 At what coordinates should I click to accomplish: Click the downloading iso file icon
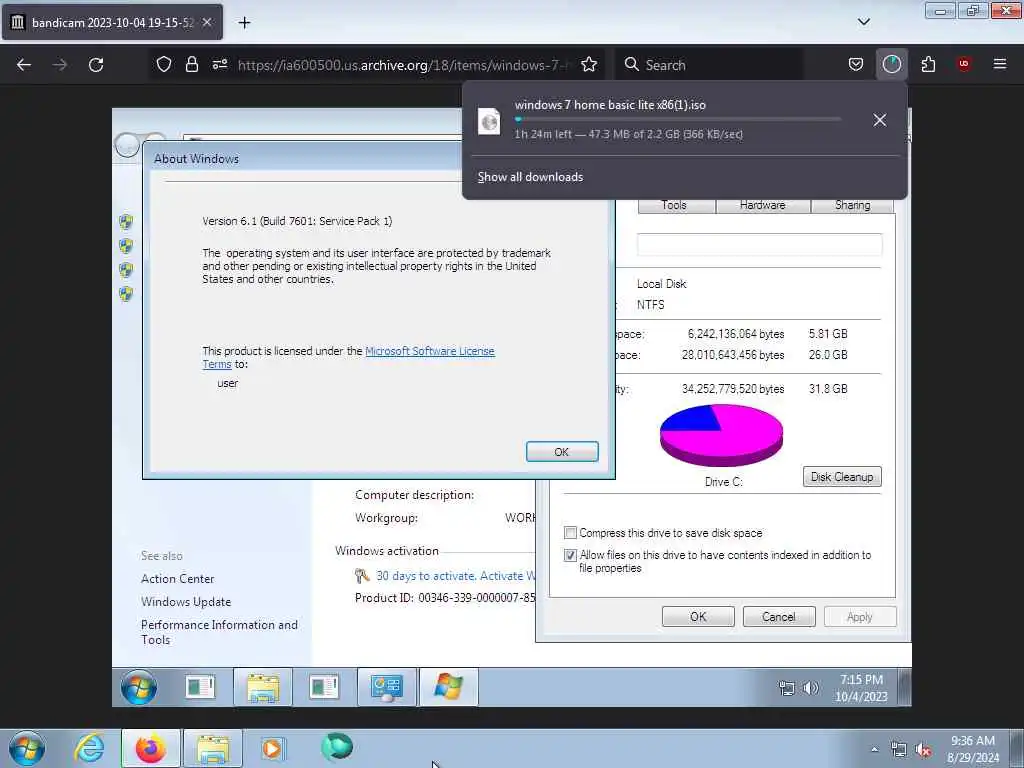click(489, 121)
